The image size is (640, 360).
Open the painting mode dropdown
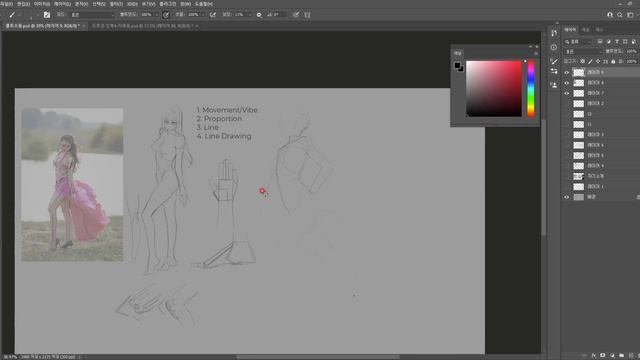coord(92,15)
